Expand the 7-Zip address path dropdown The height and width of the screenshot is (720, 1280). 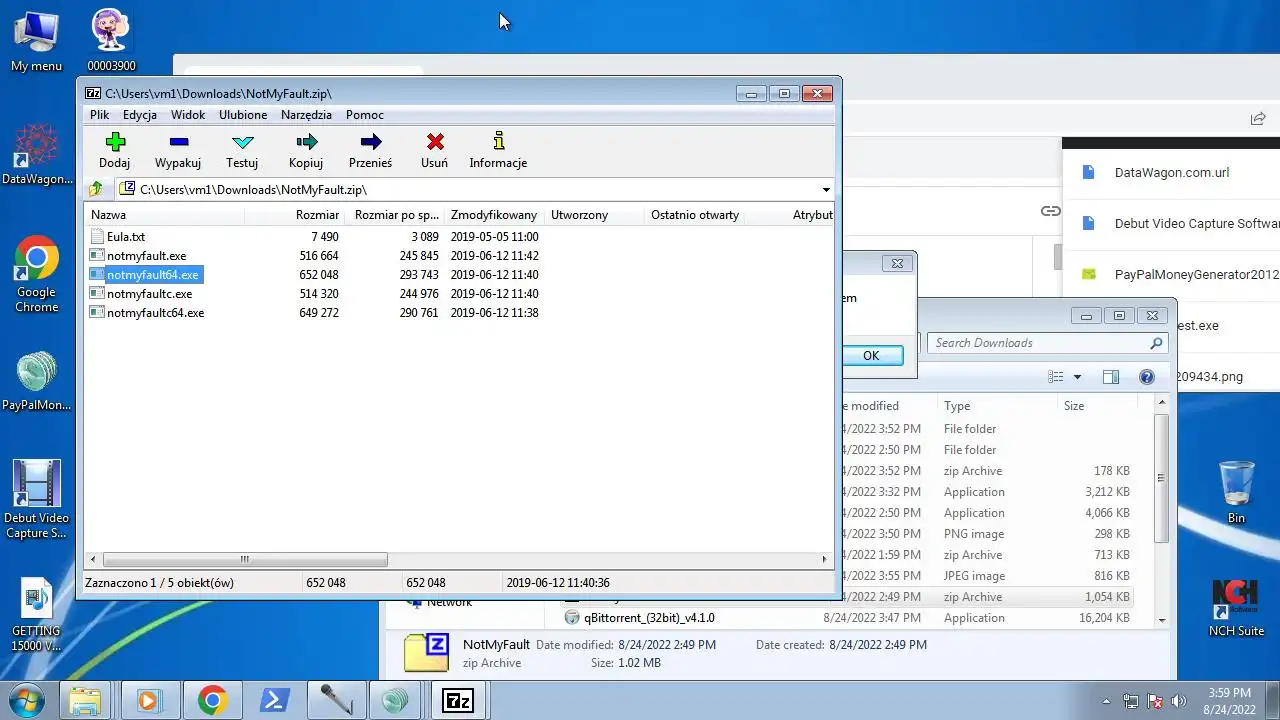826,190
